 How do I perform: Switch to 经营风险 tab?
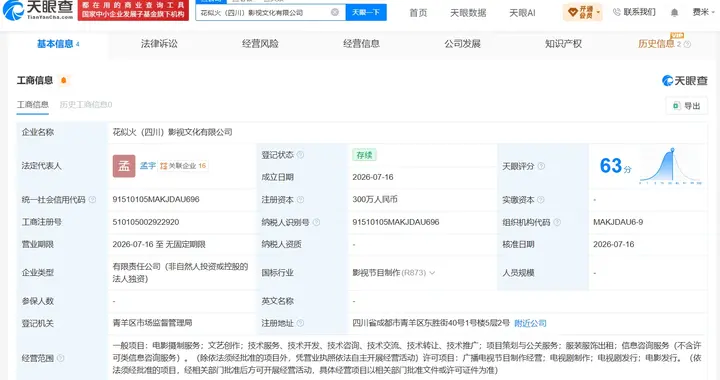260,44
